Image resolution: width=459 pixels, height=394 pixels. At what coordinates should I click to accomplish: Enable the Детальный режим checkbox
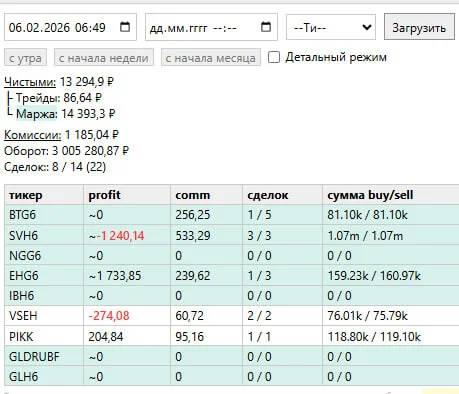point(274,57)
